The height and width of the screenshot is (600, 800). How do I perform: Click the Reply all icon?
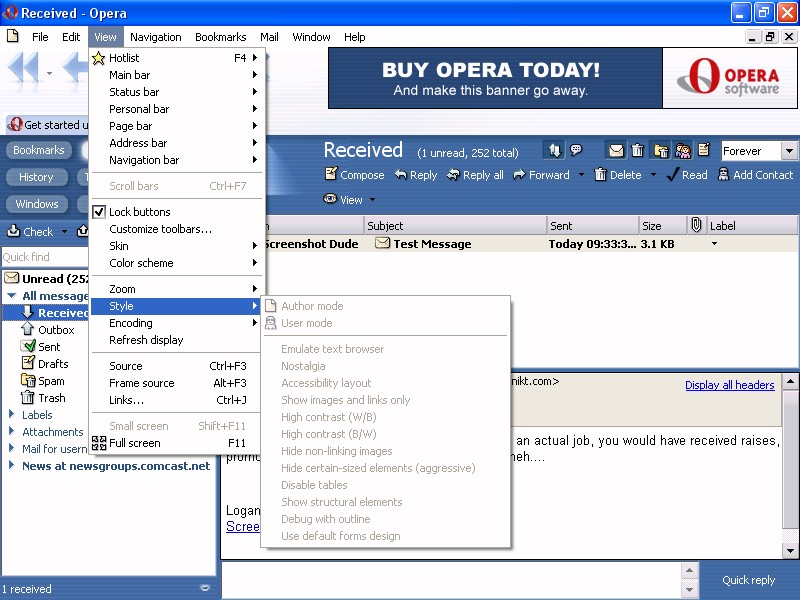pos(454,175)
